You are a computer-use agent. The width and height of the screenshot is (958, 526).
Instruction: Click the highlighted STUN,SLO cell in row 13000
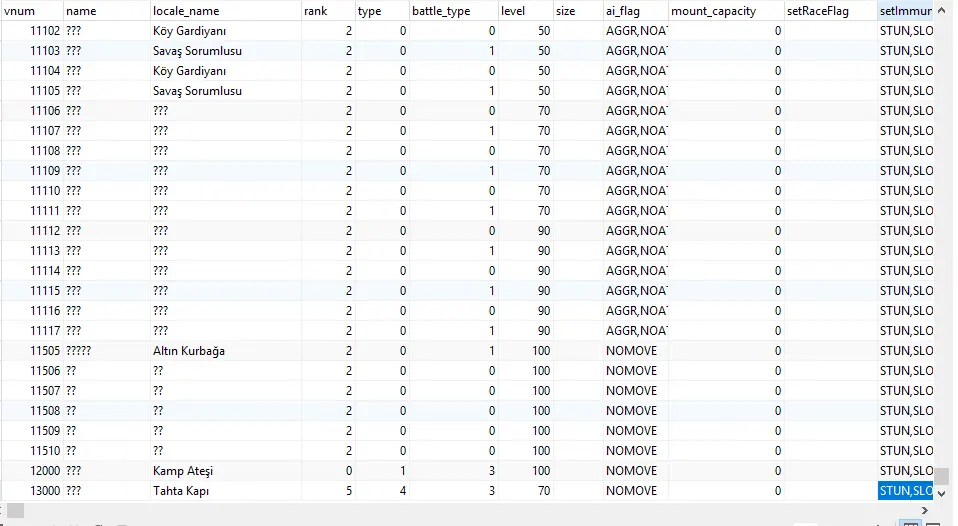tap(905, 491)
